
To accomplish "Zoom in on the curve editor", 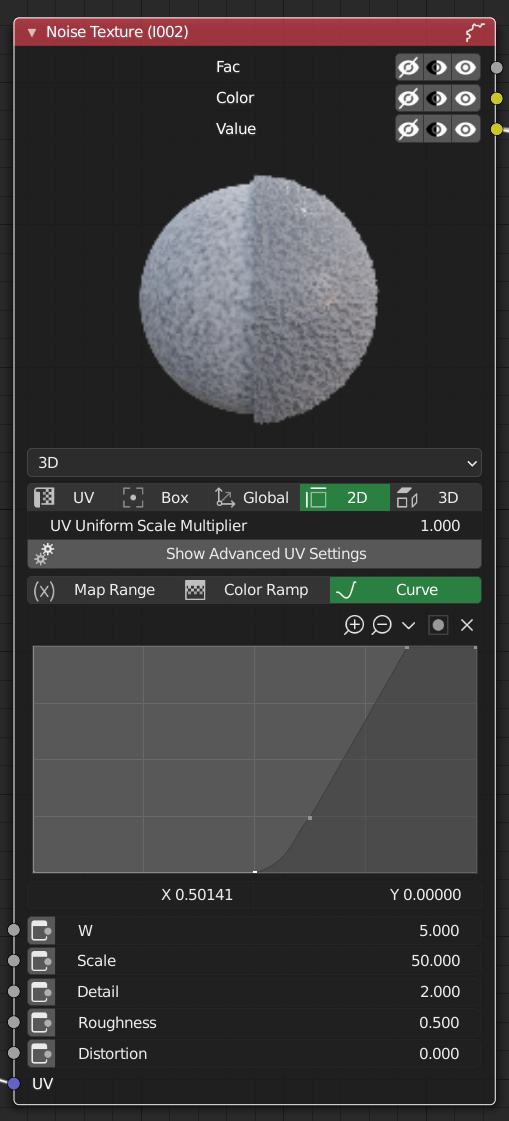I will coord(354,626).
